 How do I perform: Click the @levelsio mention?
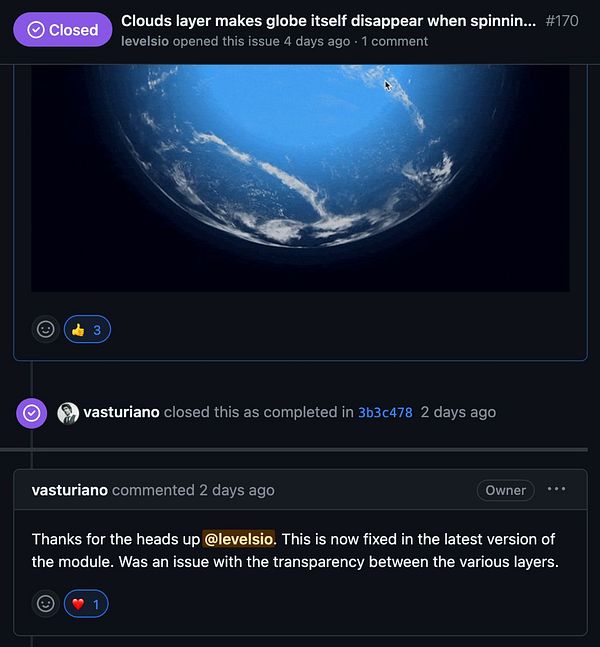coord(238,539)
